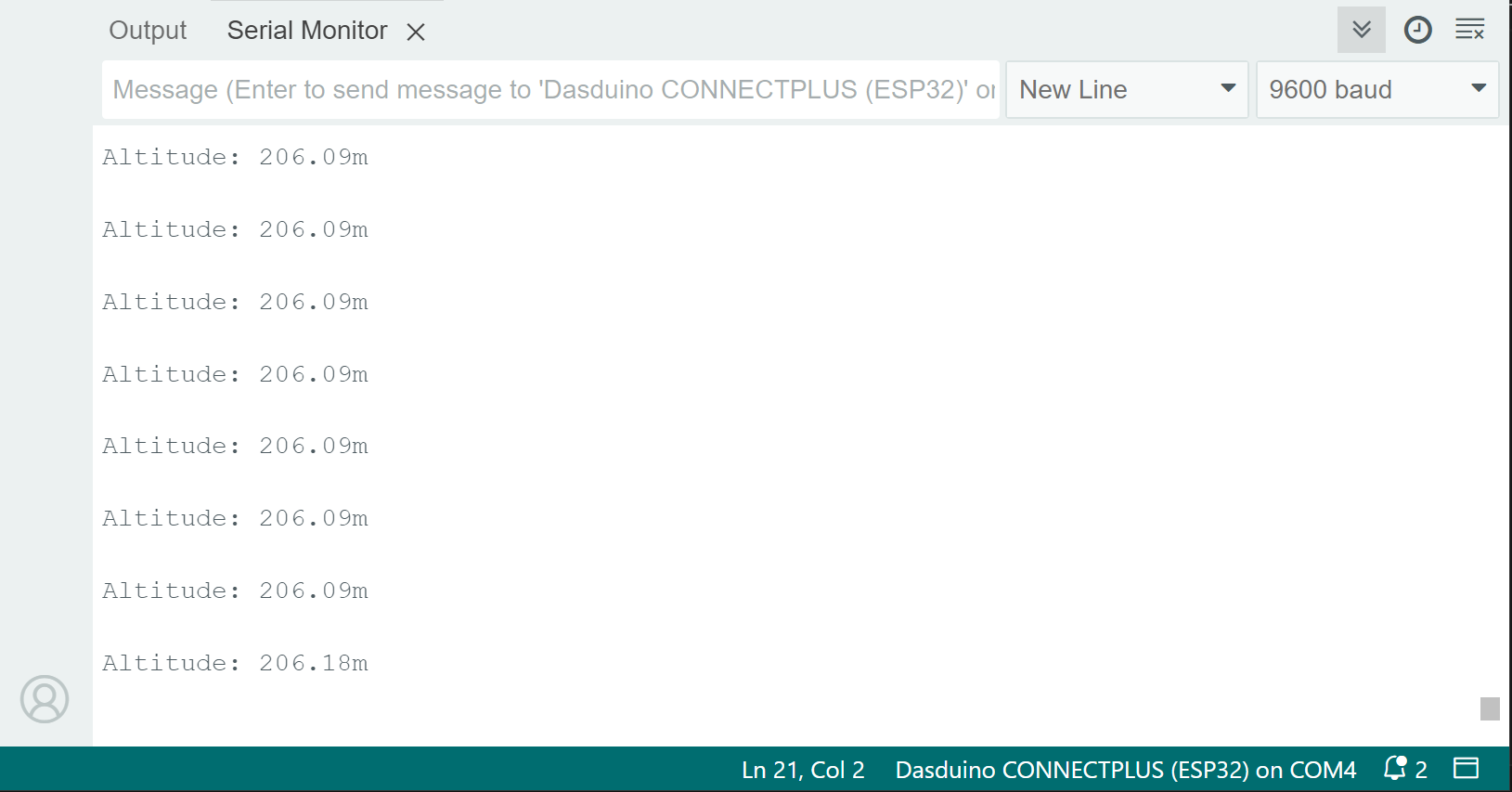Viewport: 1512px width, 792px height.
Task: Click the Ln 21, Col 2 cursor position
Action: (x=803, y=770)
